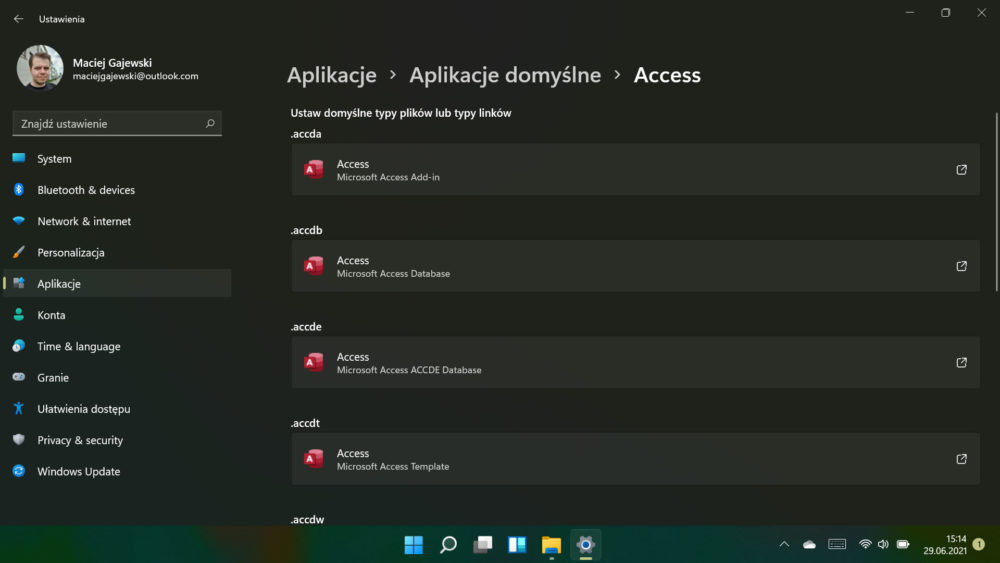Click Settings gear on taskbar
1000x563 pixels.
585,545
